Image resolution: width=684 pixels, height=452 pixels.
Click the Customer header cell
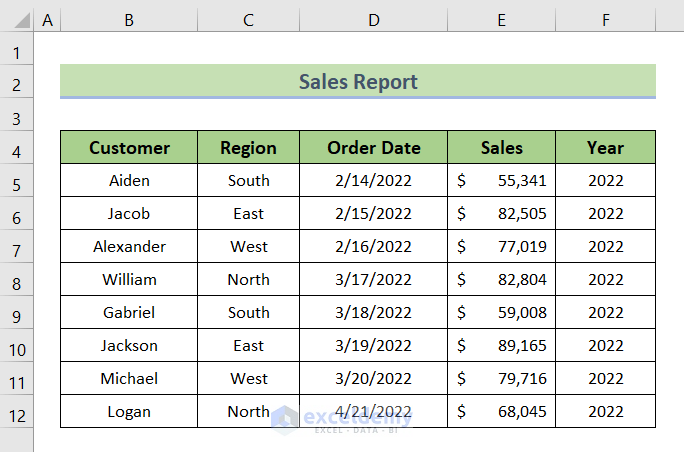pos(129,148)
